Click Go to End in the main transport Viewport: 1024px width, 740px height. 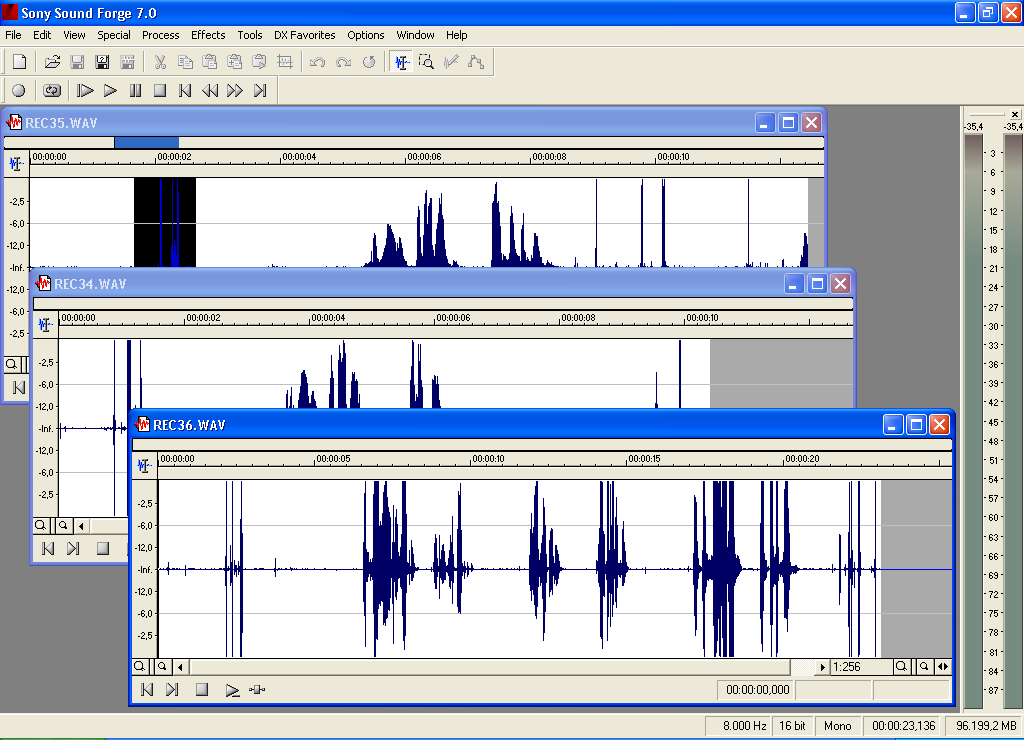[260, 91]
